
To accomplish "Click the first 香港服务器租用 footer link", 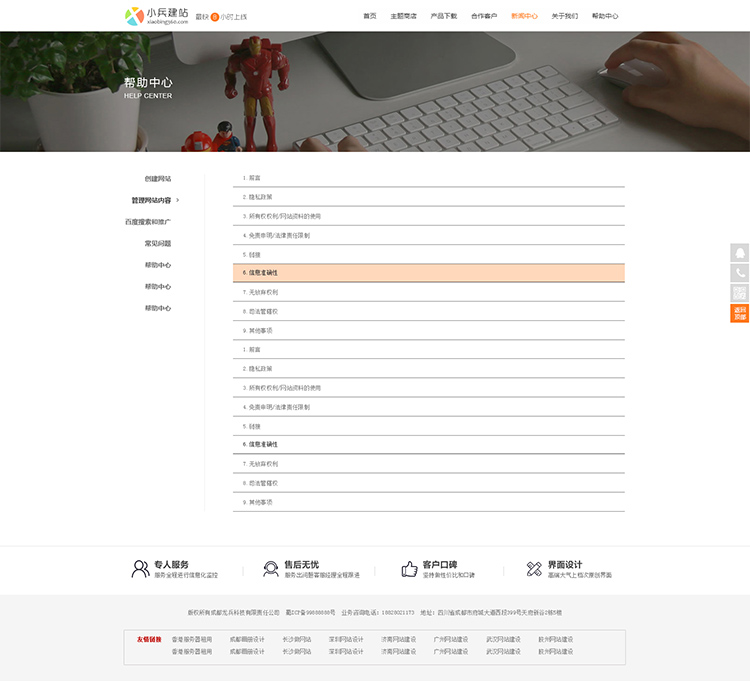I will pos(192,639).
